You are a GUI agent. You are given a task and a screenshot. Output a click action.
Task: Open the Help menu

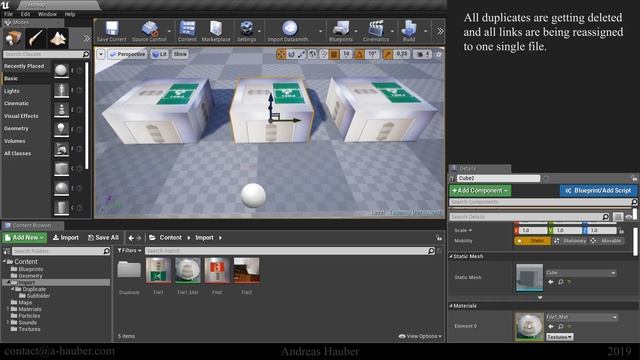[x=70, y=14]
